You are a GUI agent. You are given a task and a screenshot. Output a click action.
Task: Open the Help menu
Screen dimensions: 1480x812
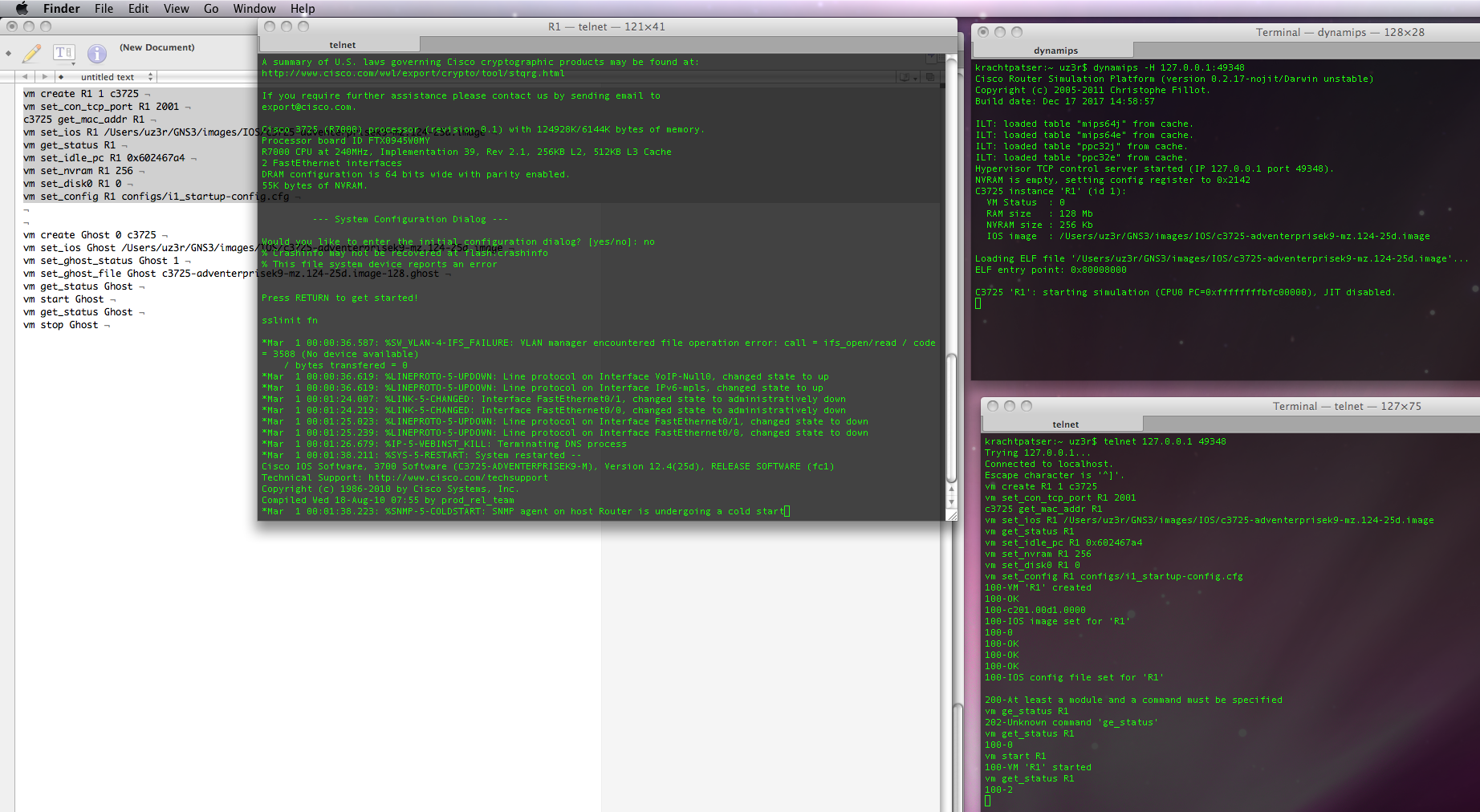(x=303, y=9)
